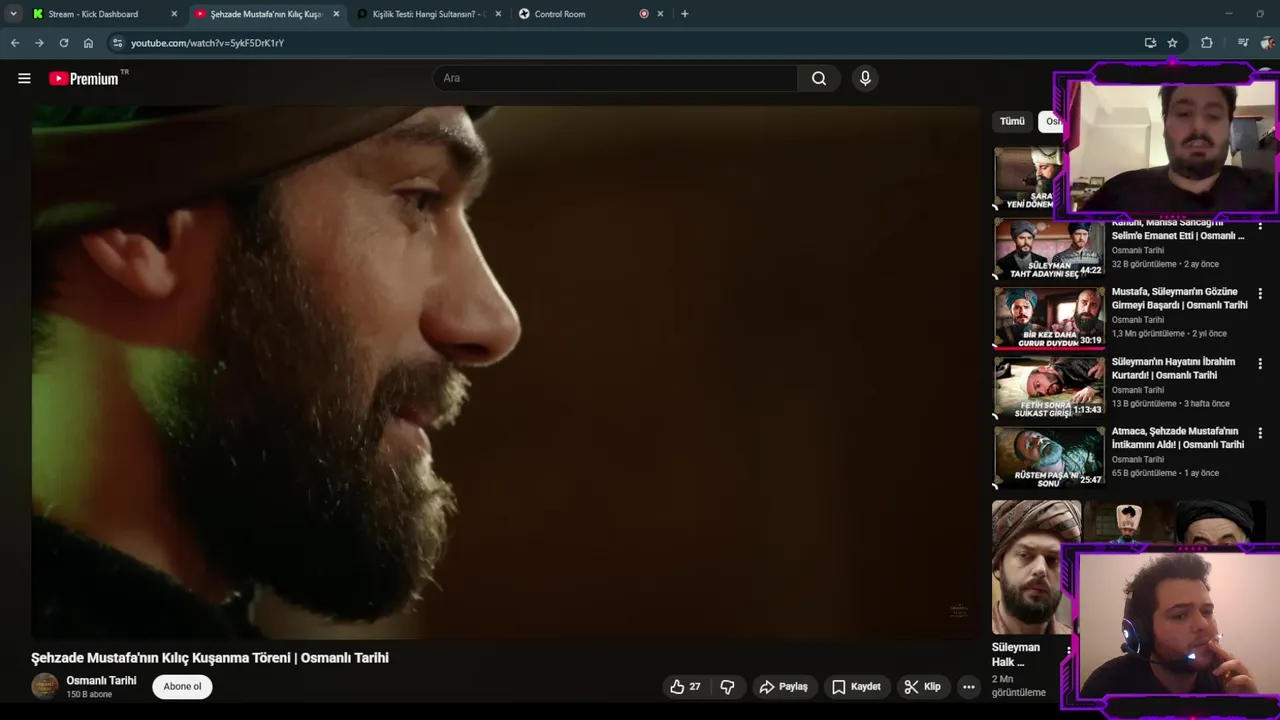Image resolution: width=1280 pixels, height=720 pixels.
Task: Click the like count '27'
Action: click(x=695, y=686)
